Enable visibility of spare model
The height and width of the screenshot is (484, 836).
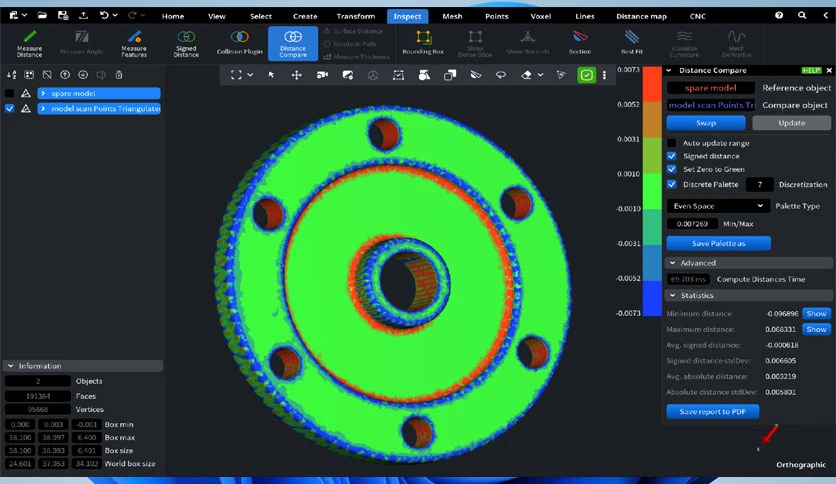pos(9,93)
